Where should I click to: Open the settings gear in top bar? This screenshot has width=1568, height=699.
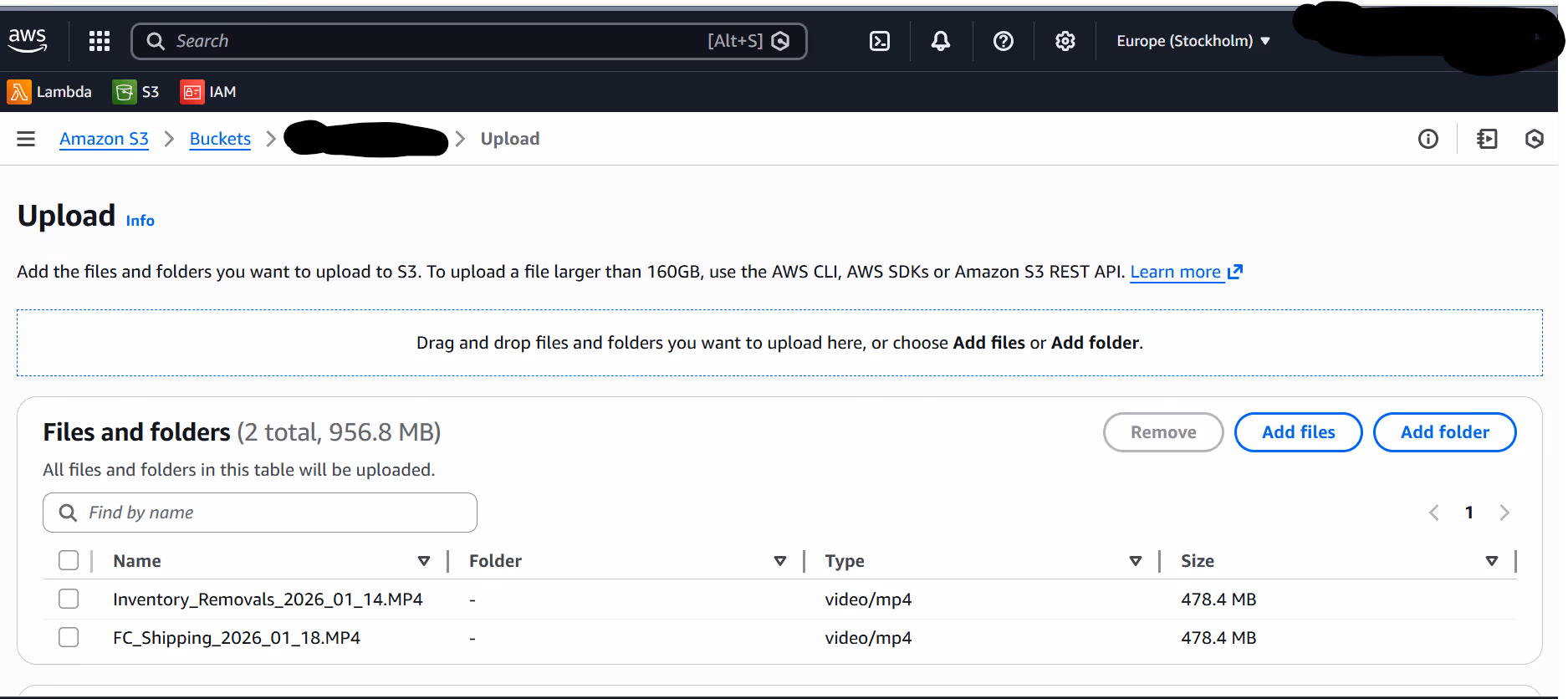click(x=1065, y=41)
